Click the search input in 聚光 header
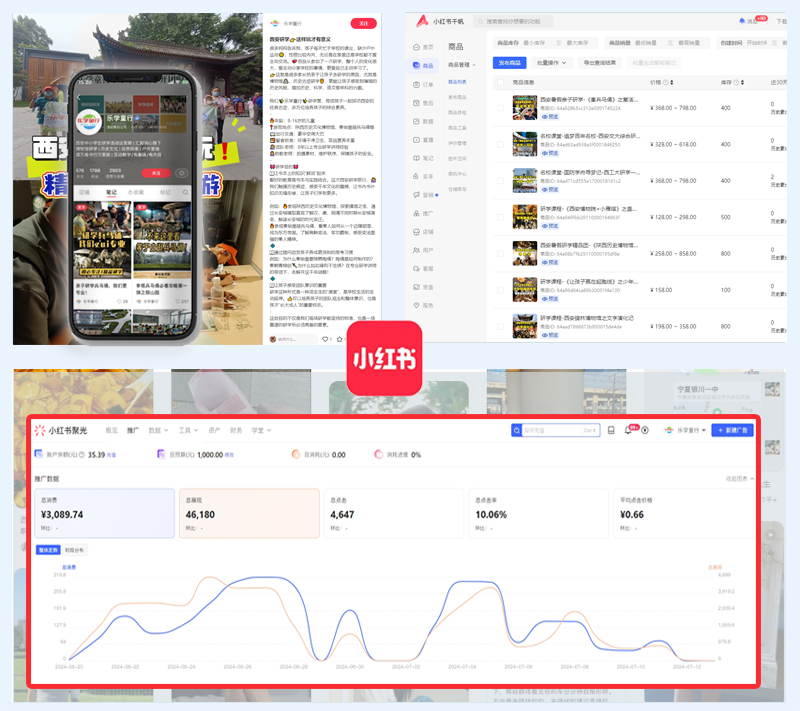 coord(560,430)
